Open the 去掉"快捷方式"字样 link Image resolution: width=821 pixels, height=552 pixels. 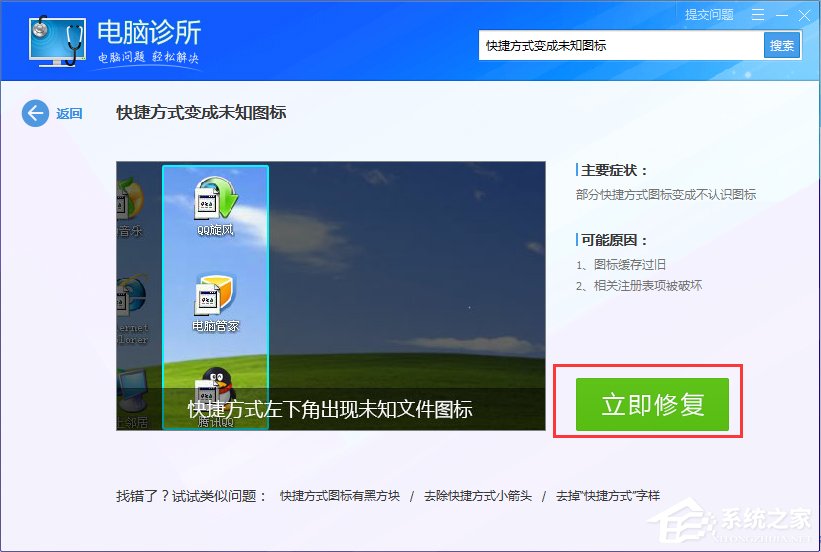tap(608, 495)
